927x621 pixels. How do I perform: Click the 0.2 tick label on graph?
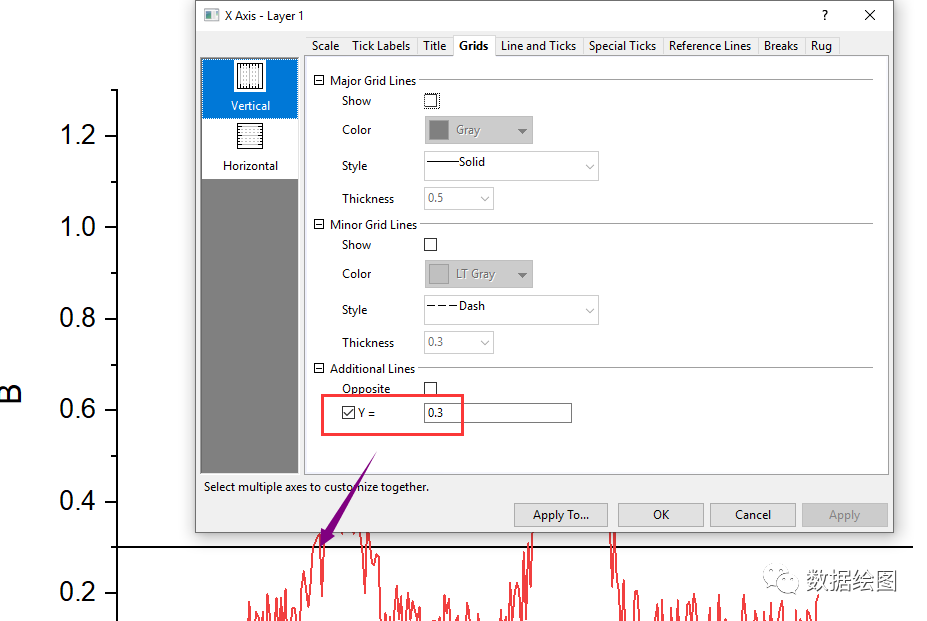click(x=77, y=593)
